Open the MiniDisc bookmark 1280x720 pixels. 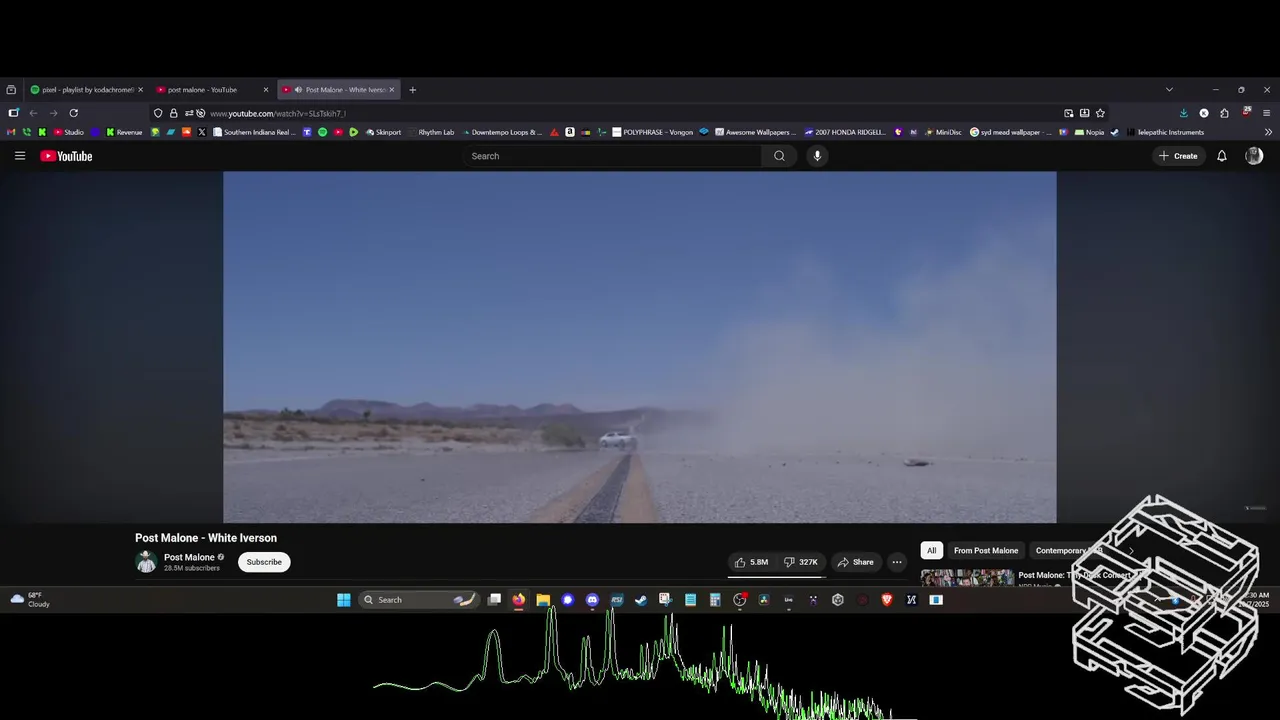tap(942, 132)
